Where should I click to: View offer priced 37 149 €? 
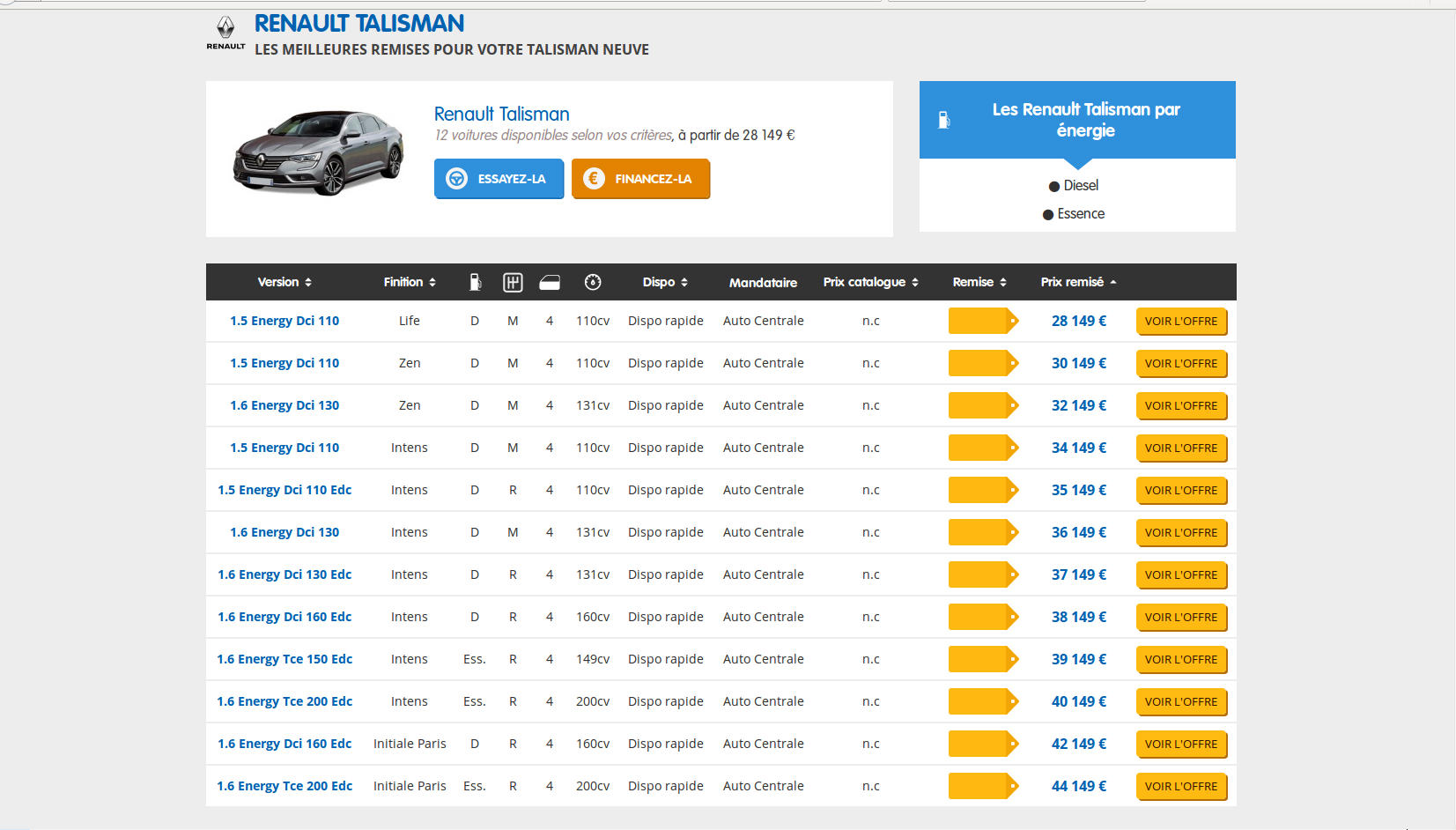pos(1181,575)
